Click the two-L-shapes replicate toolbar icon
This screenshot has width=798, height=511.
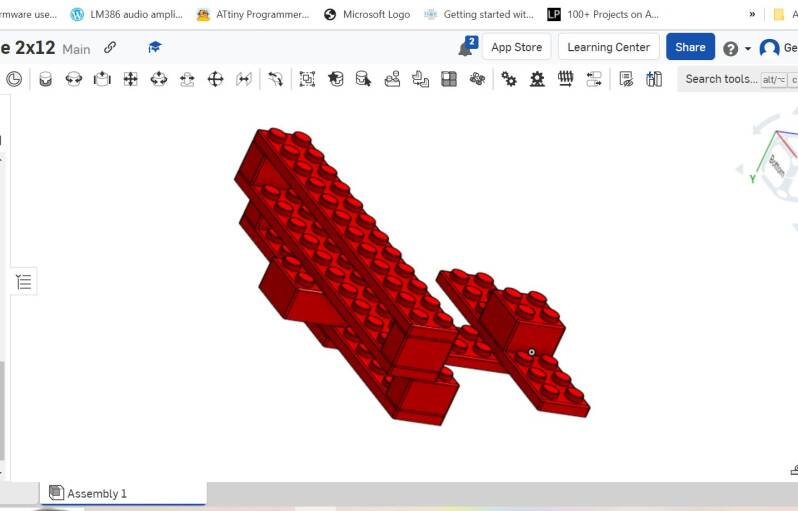pyautogui.click(x=420, y=79)
